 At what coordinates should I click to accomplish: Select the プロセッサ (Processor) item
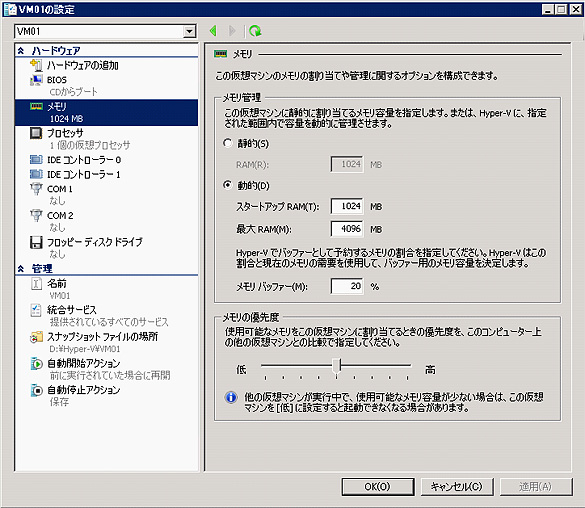[x=65, y=133]
